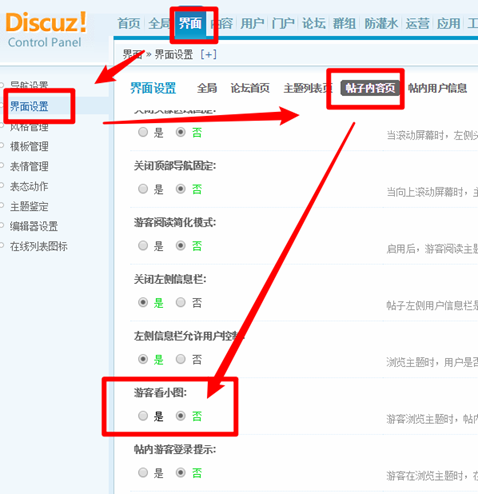Choose 是 for 关闭顶部导航固定
This screenshot has height=495, width=479.
point(143,189)
